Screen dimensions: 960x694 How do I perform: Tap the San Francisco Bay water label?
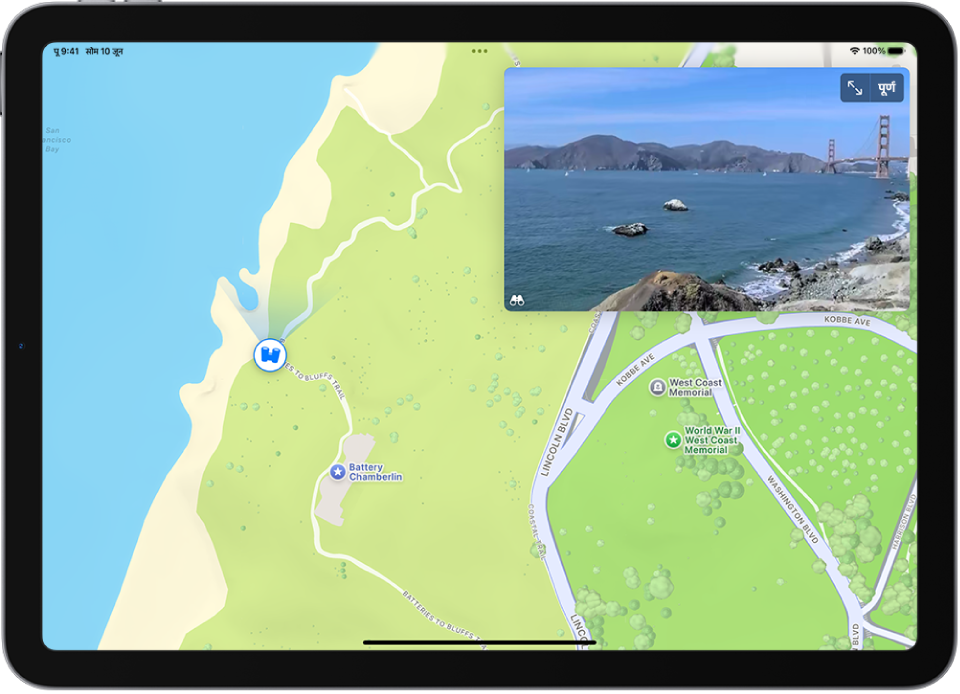(x=56, y=140)
